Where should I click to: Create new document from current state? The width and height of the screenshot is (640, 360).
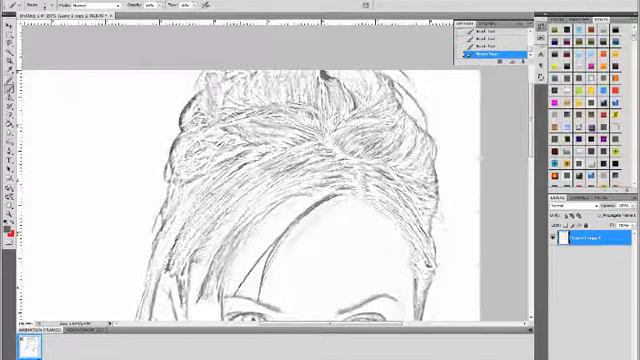pos(500,62)
